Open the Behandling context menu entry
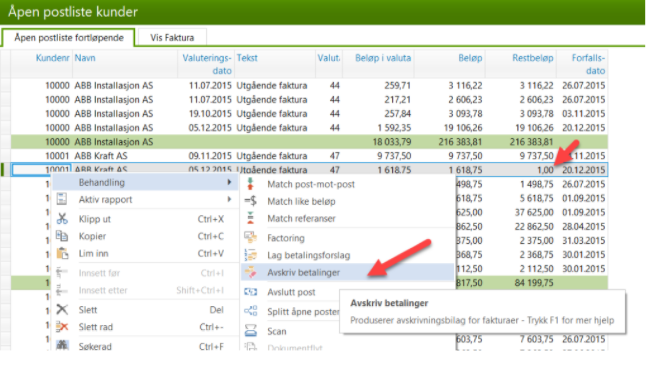 tap(145, 182)
